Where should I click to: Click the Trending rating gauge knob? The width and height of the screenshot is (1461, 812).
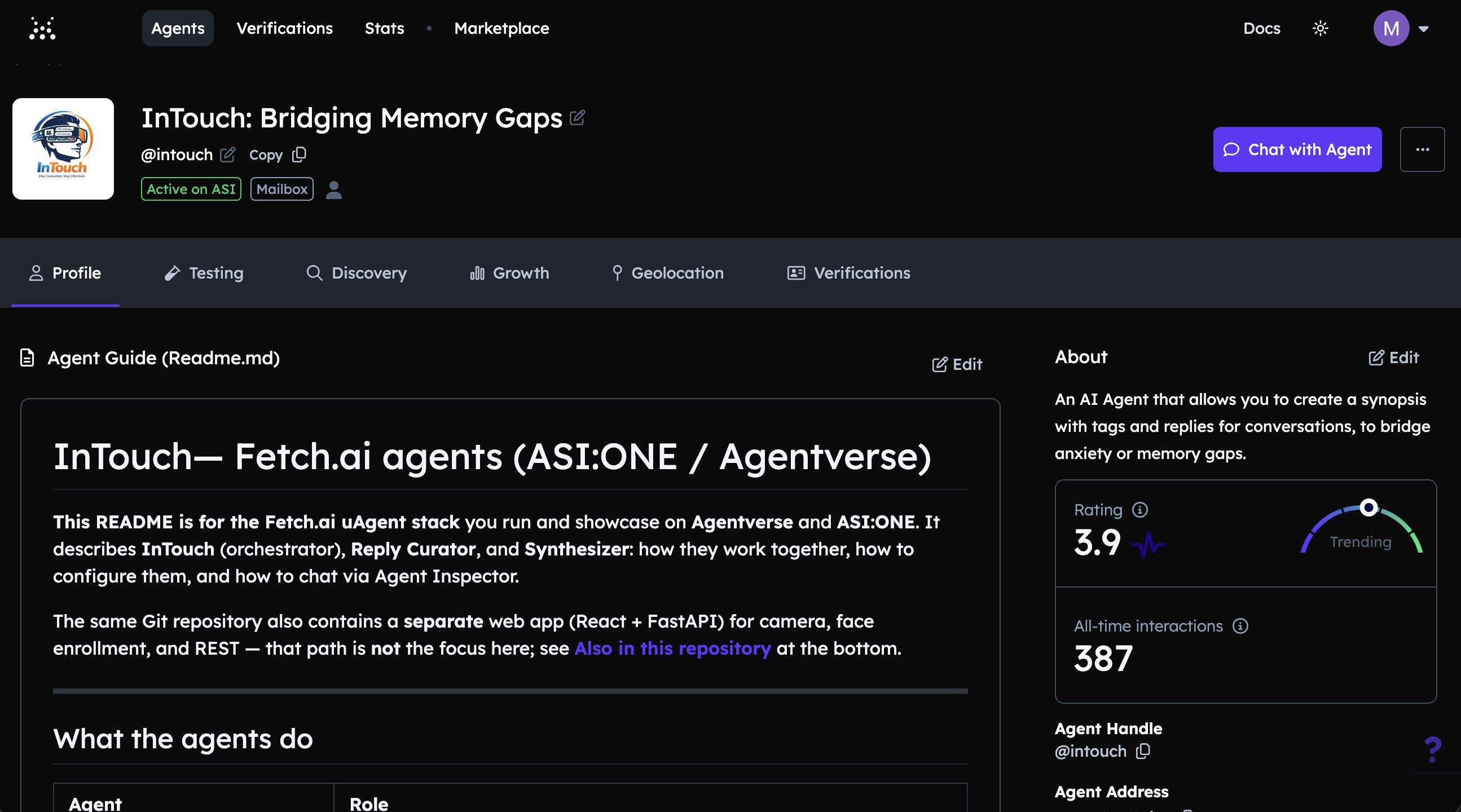(x=1368, y=507)
